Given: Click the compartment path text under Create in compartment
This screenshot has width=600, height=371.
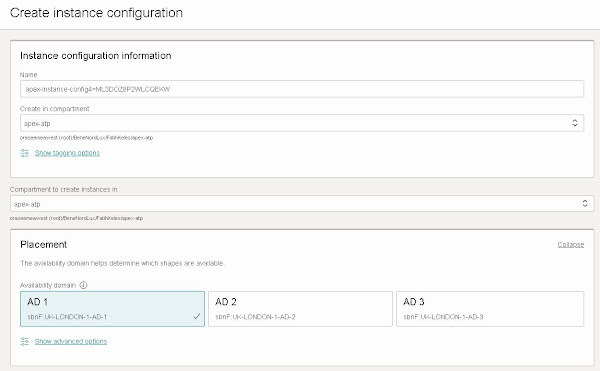Looking at the screenshot, I should (x=86, y=138).
